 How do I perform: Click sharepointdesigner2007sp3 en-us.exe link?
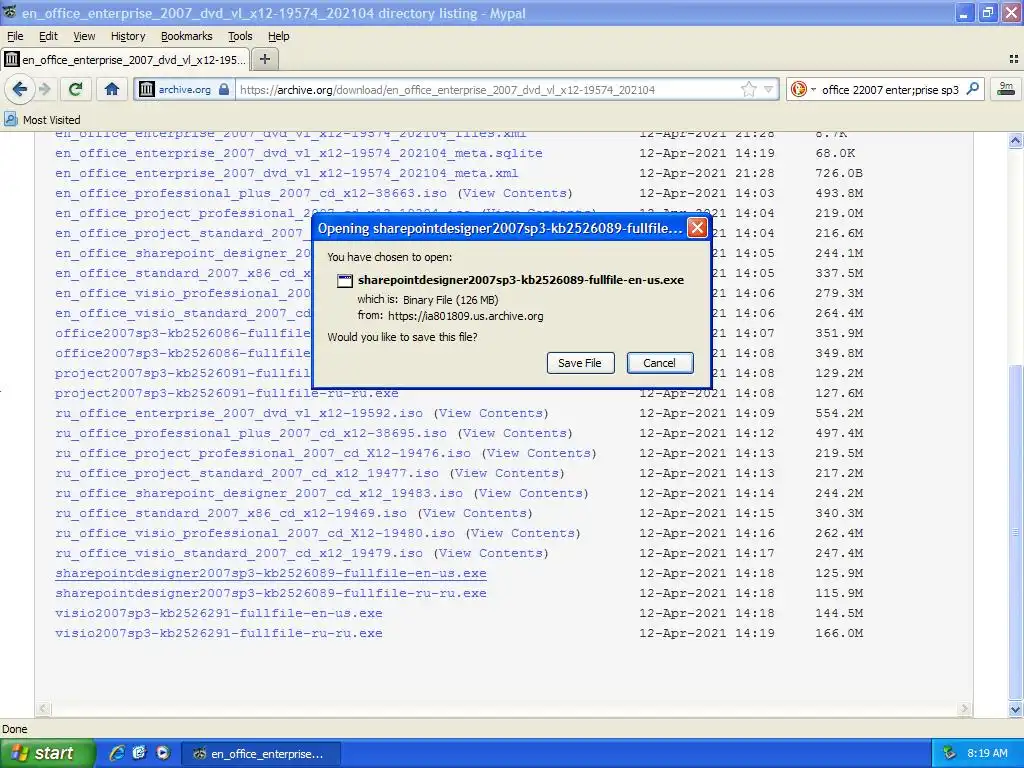(270, 573)
